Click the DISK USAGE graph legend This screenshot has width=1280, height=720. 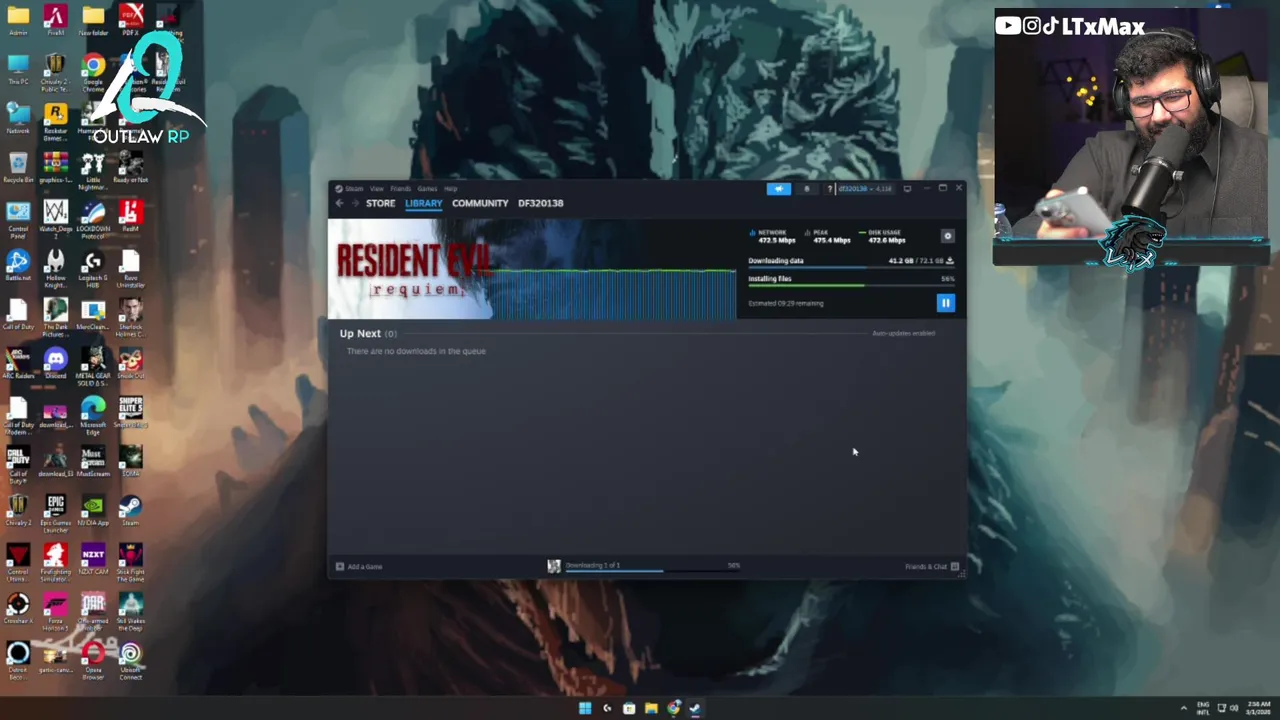(x=883, y=236)
